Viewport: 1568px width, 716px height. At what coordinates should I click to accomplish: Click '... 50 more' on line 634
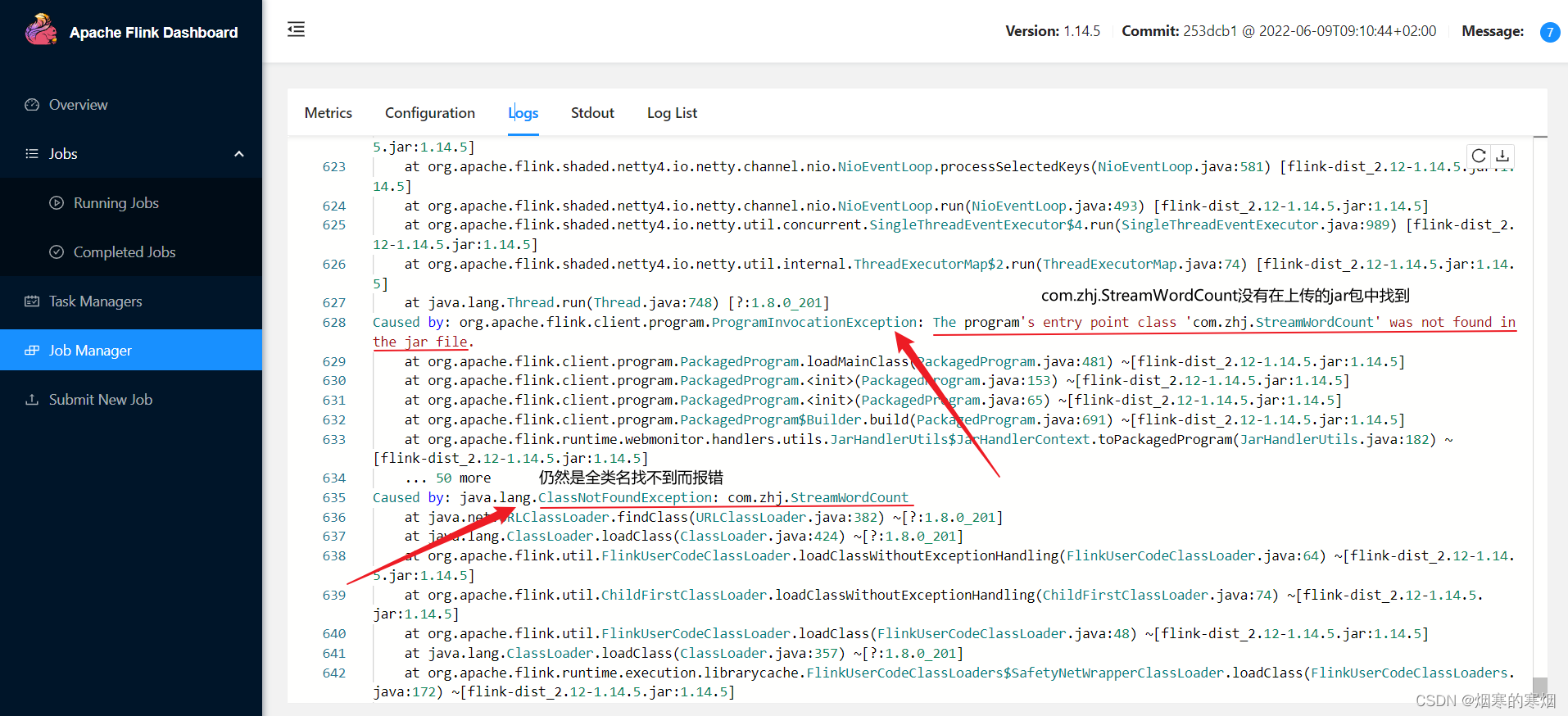(447, 478)
